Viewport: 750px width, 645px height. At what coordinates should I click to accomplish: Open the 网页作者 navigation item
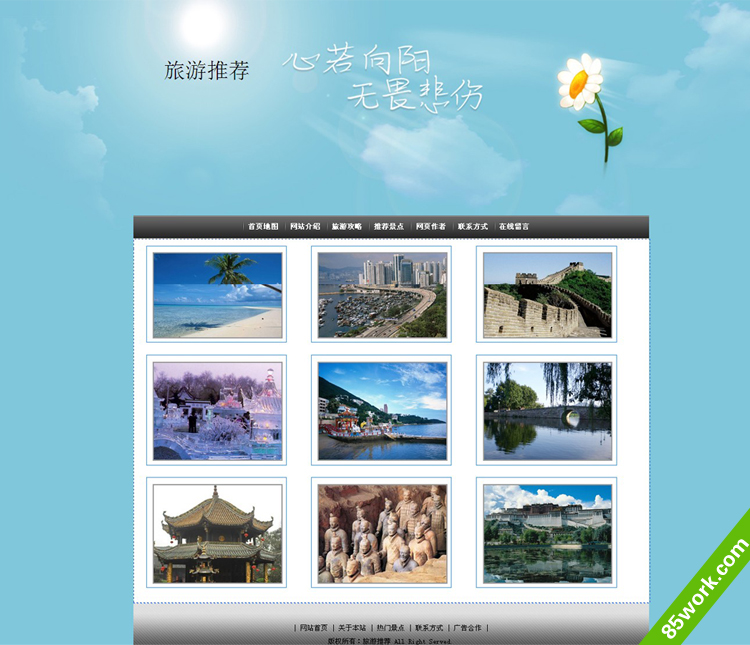[430, 226]
